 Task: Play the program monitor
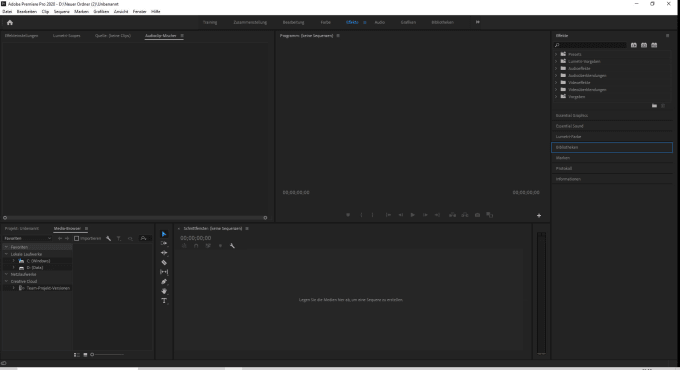(412, 215)
